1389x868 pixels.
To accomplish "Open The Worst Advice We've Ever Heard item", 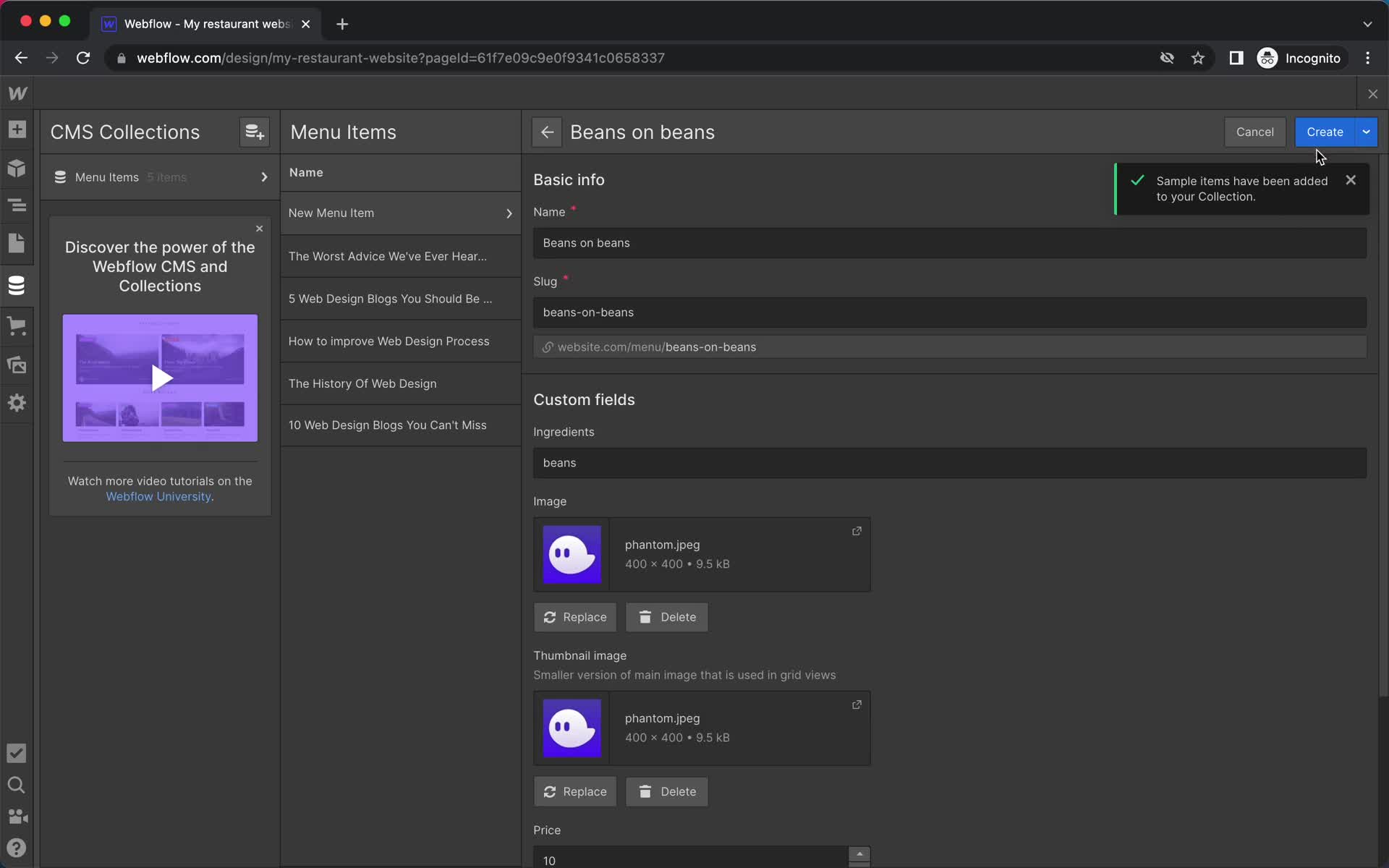I will (400, 256).
